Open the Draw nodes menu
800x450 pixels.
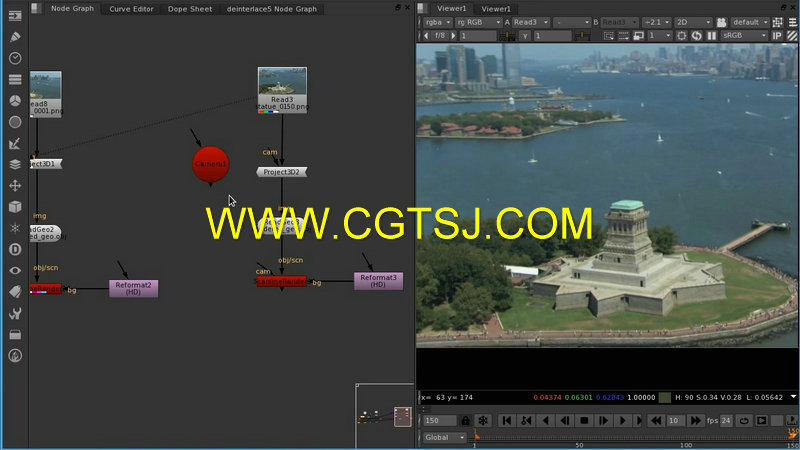point(15,37)
